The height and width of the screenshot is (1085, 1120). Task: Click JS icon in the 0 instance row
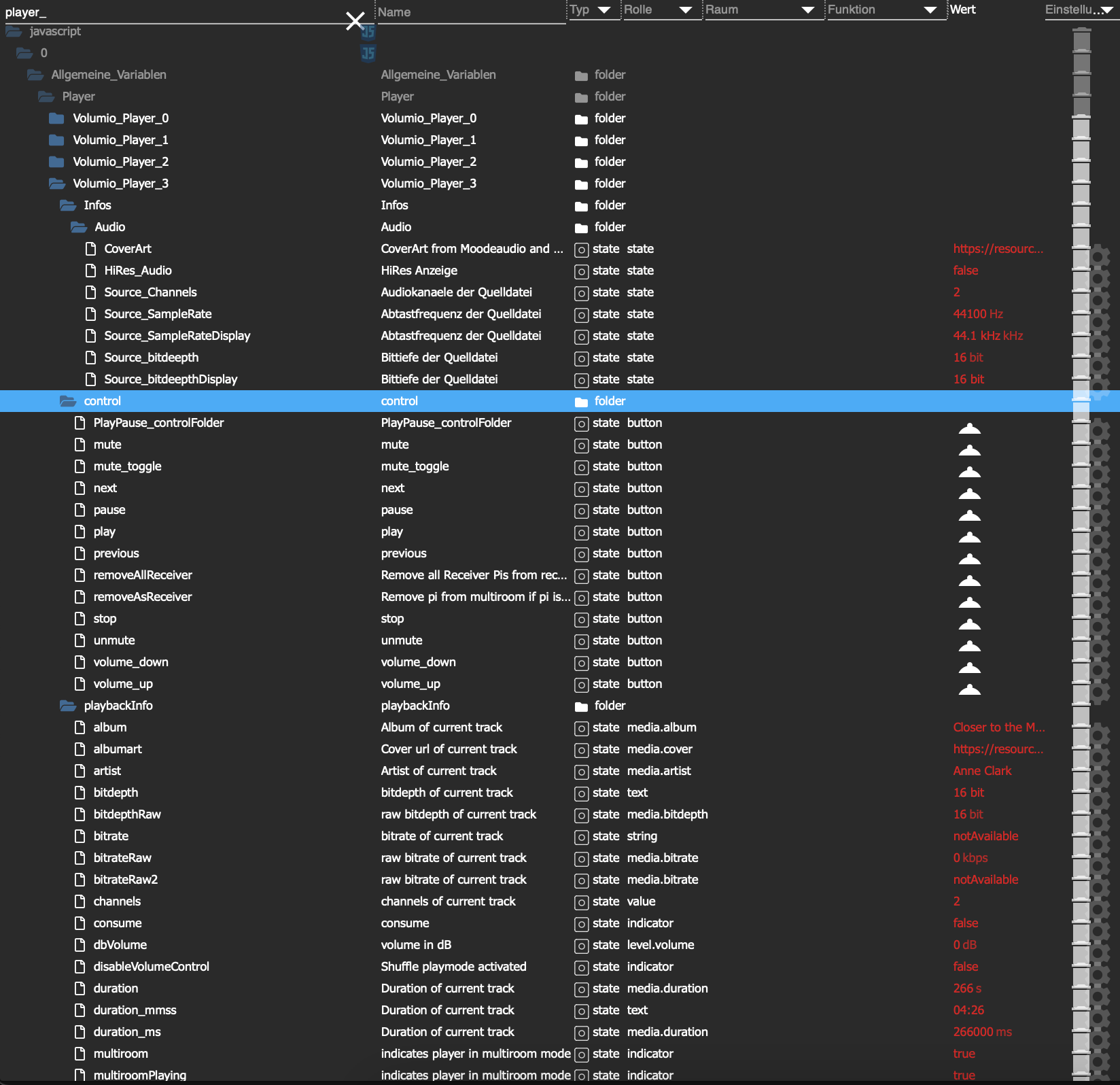point(368,53)
